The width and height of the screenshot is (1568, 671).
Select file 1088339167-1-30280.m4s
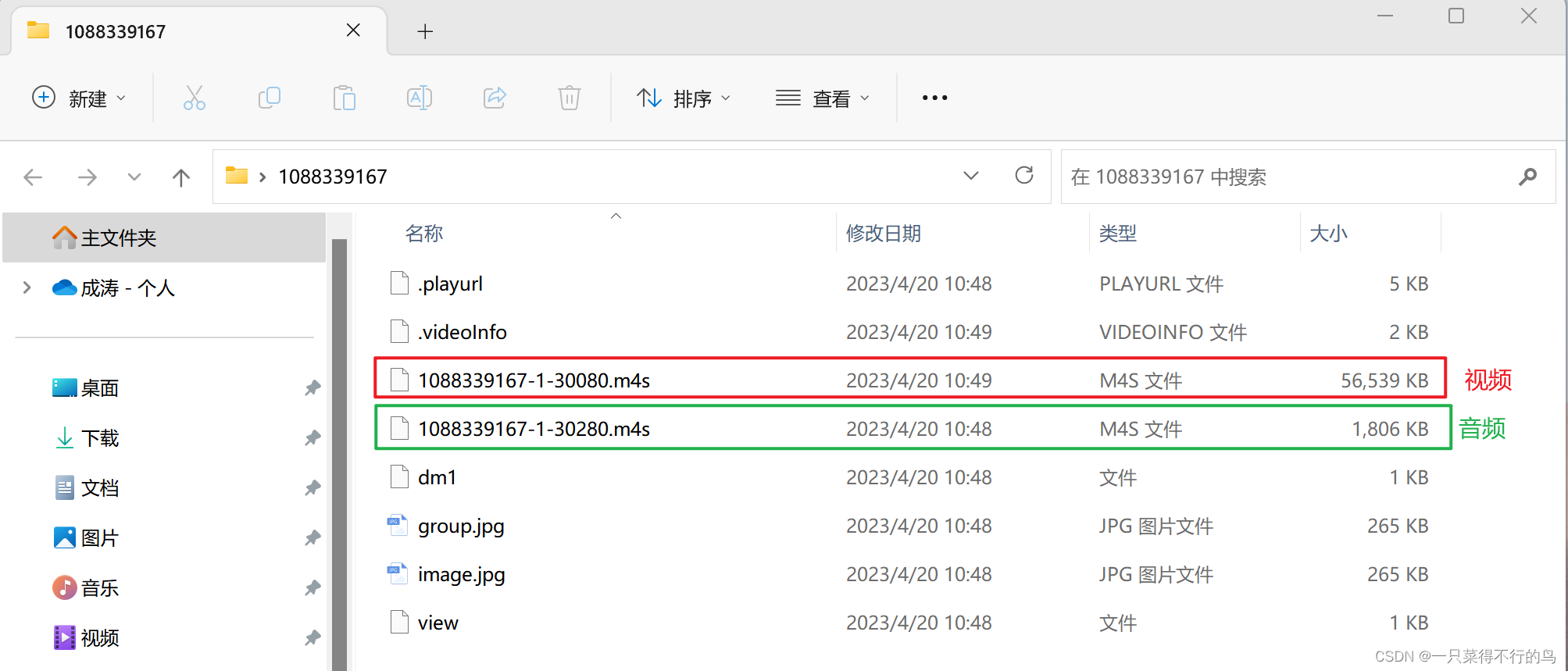[x=534, y=429]
